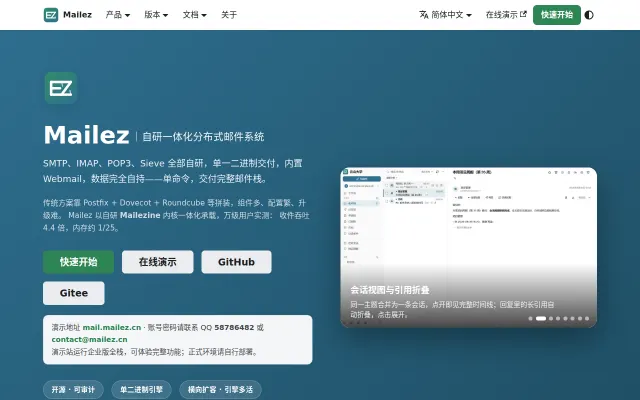Viewport: 640px width, 400px height.
Task: Open the GitHub button
Action: 236,262
